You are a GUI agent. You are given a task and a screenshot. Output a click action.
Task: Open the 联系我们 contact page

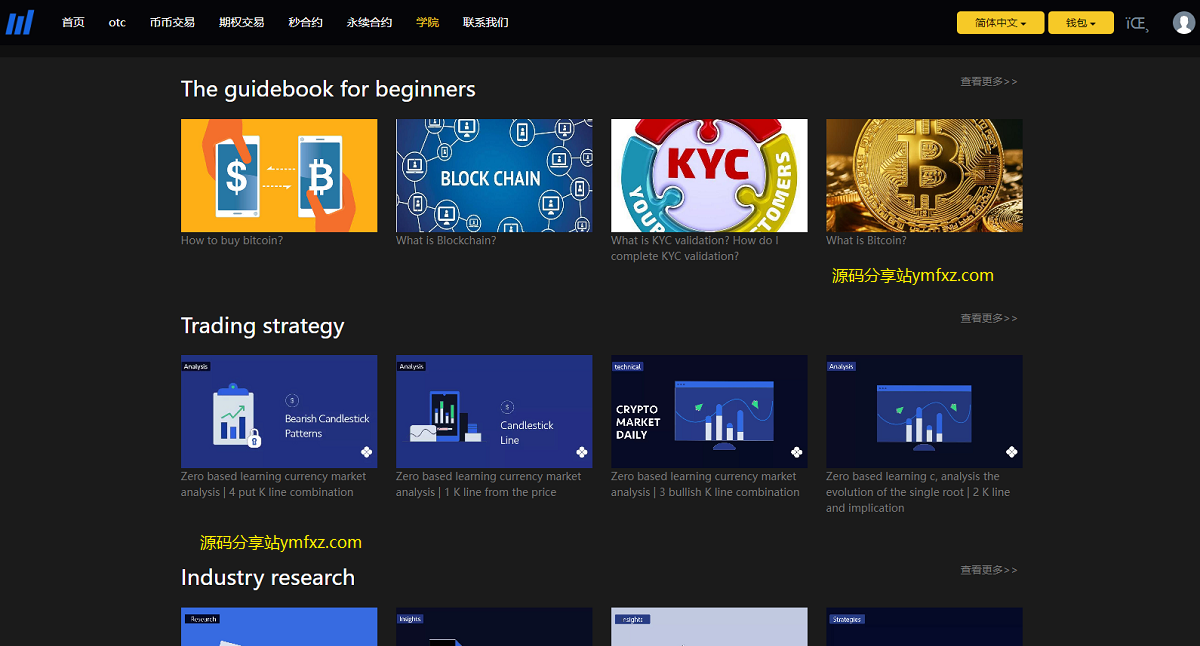pyautogui.click(x=486, y=22)
